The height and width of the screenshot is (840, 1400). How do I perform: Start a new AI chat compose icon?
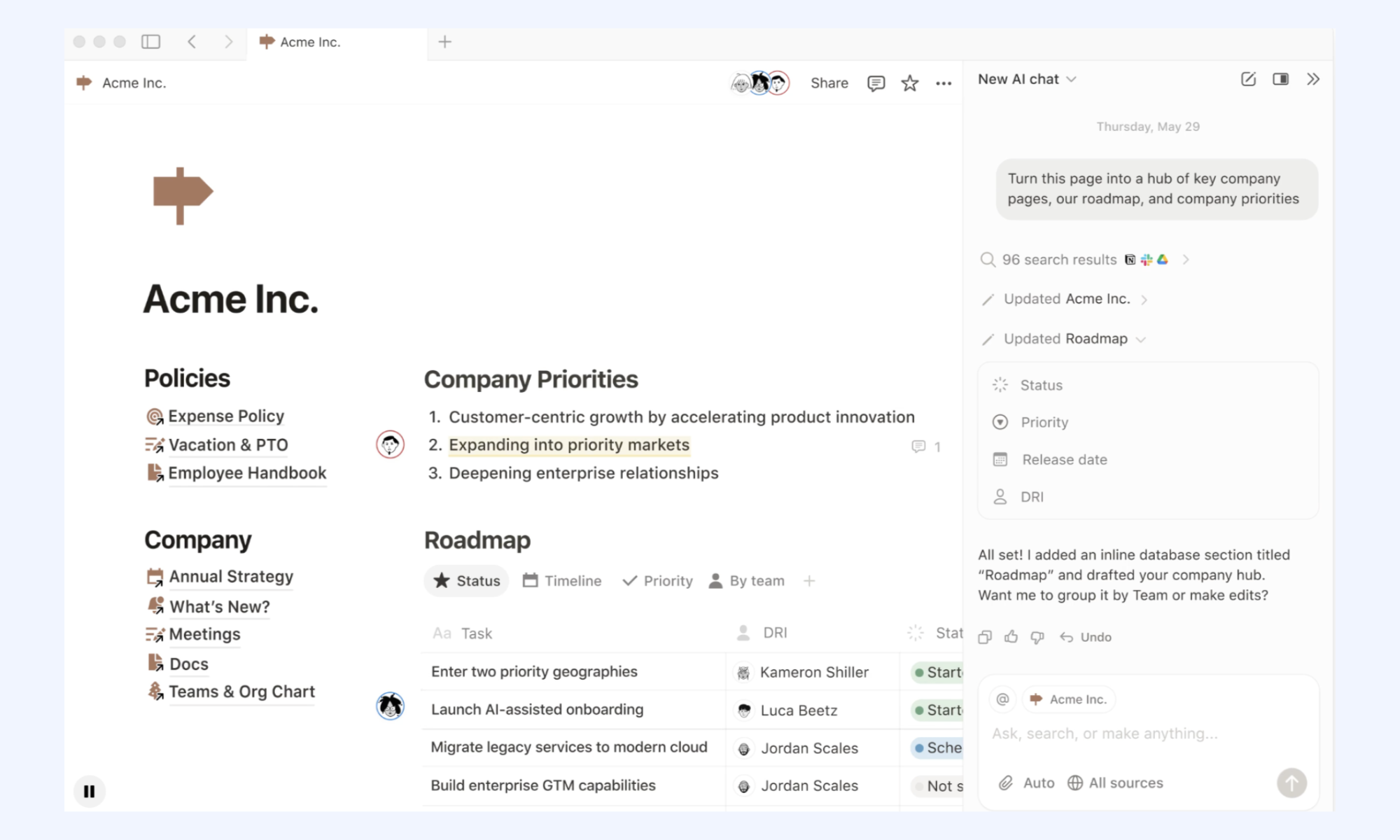coord(1248,79)
